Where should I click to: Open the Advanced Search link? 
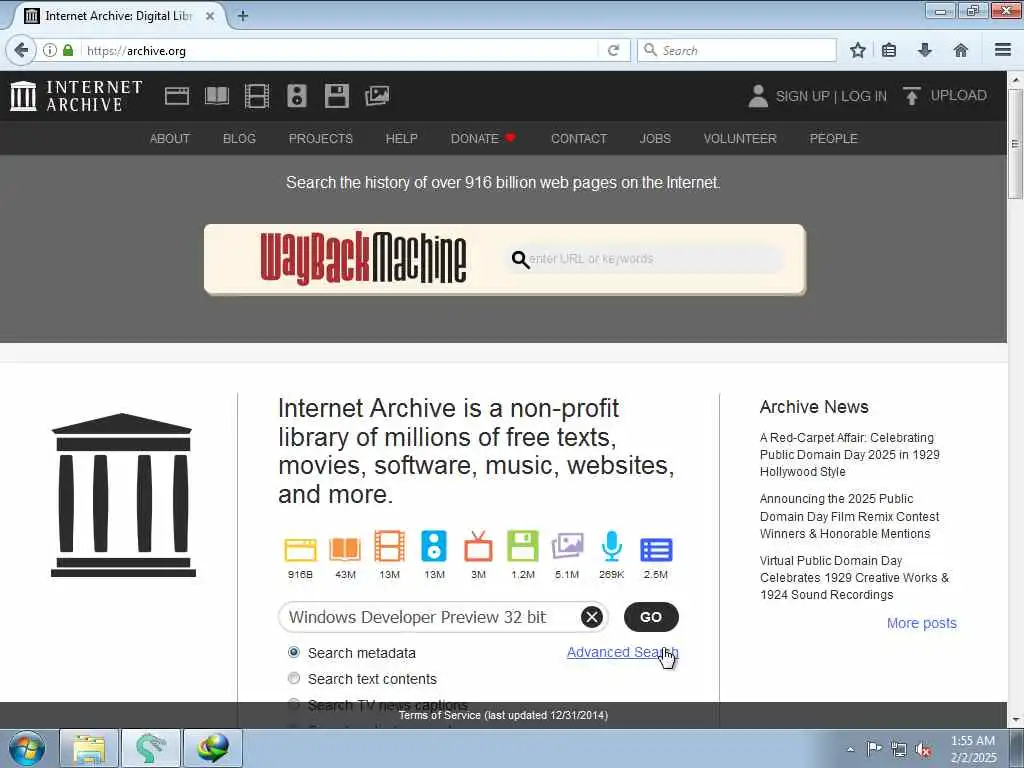point(622,652)
